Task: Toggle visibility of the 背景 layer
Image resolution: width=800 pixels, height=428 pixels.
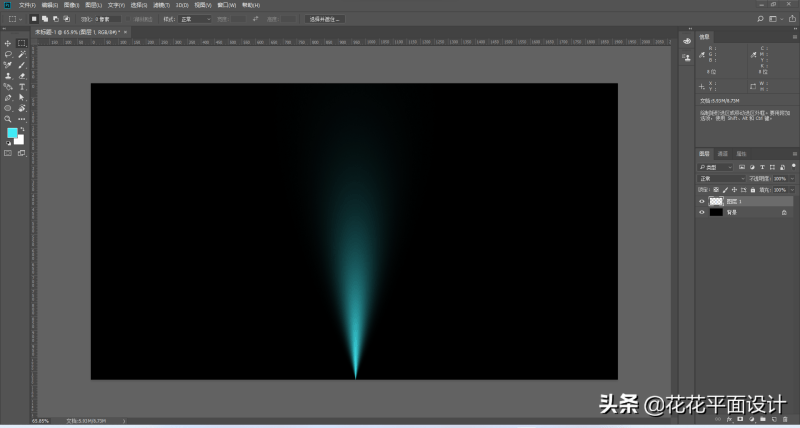Action: [702, 212]
